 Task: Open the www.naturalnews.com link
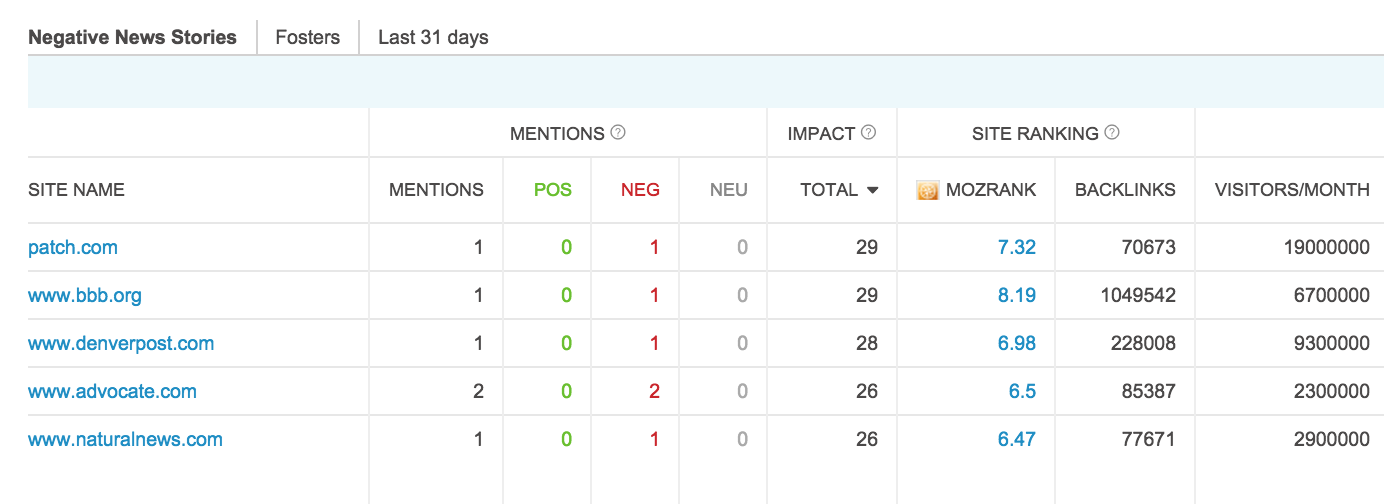[x=125, y=439]
